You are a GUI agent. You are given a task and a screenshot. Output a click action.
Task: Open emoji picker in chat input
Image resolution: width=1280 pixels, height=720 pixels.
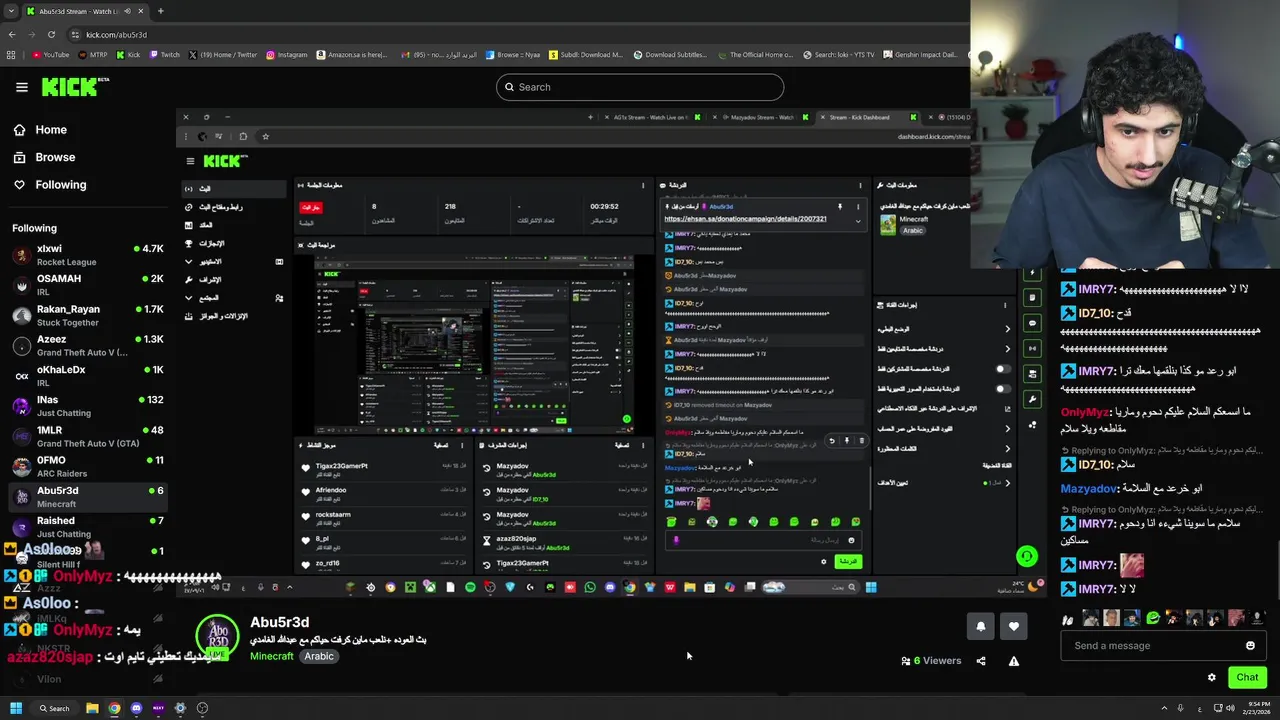[x=1250, y=646]
